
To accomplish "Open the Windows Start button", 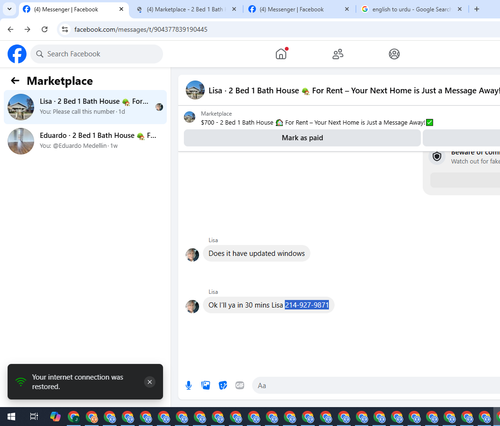I will 11,417.
